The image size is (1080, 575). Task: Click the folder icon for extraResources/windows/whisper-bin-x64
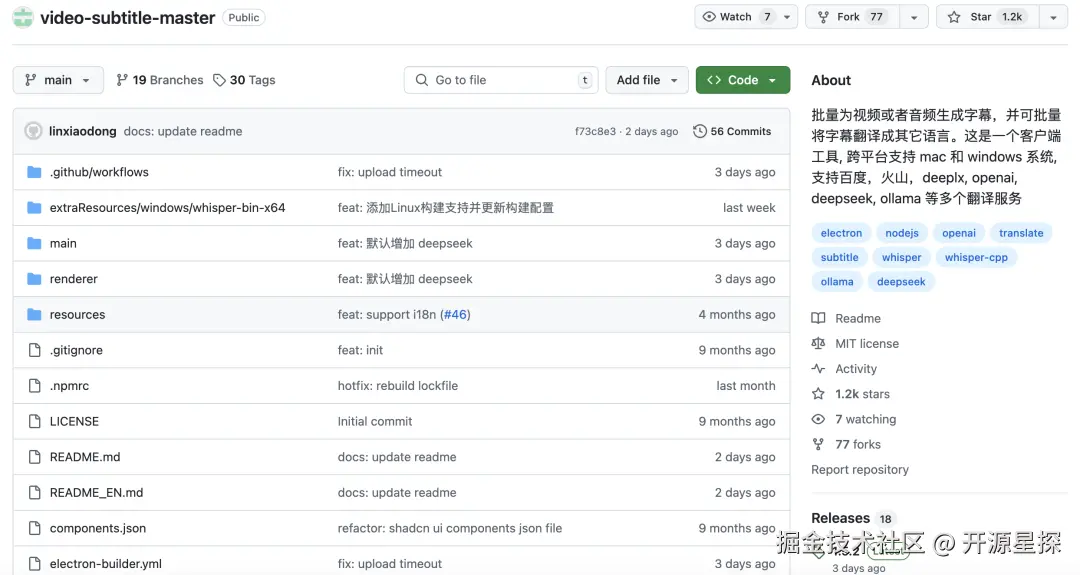click(34, 207)
